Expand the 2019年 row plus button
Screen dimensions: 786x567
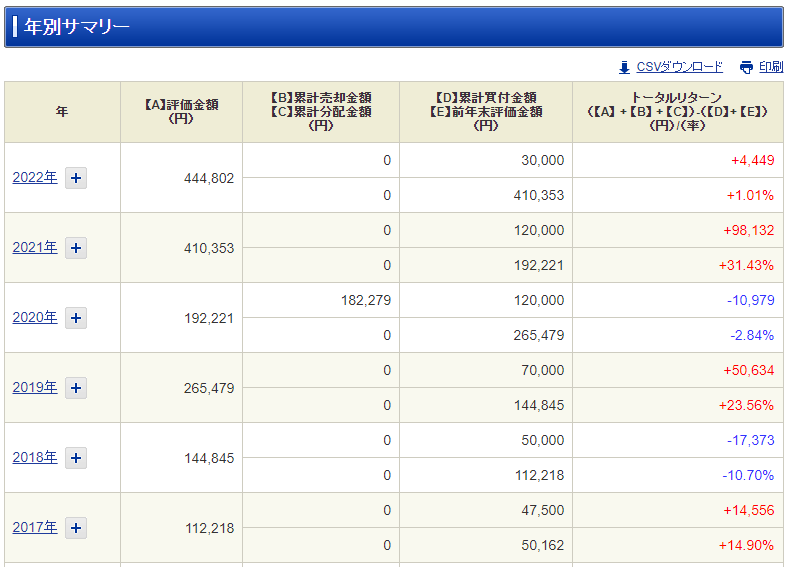[76, 388]
